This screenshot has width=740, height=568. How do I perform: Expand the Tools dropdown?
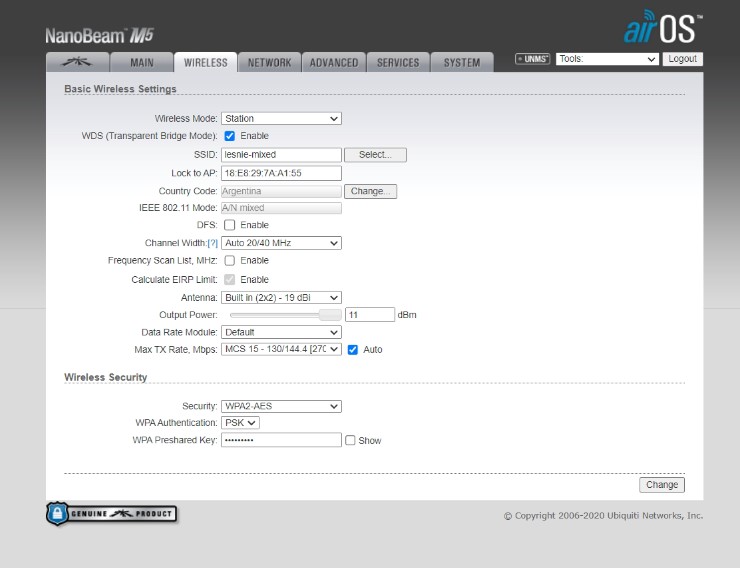(x=607, y=59)
